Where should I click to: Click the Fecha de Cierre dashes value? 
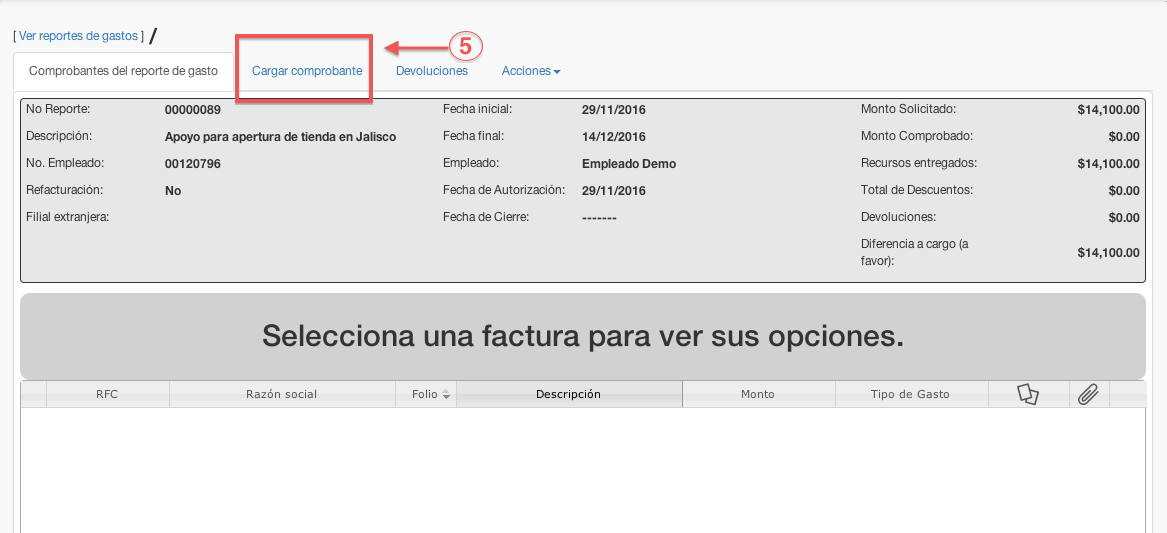click(599, 217)
